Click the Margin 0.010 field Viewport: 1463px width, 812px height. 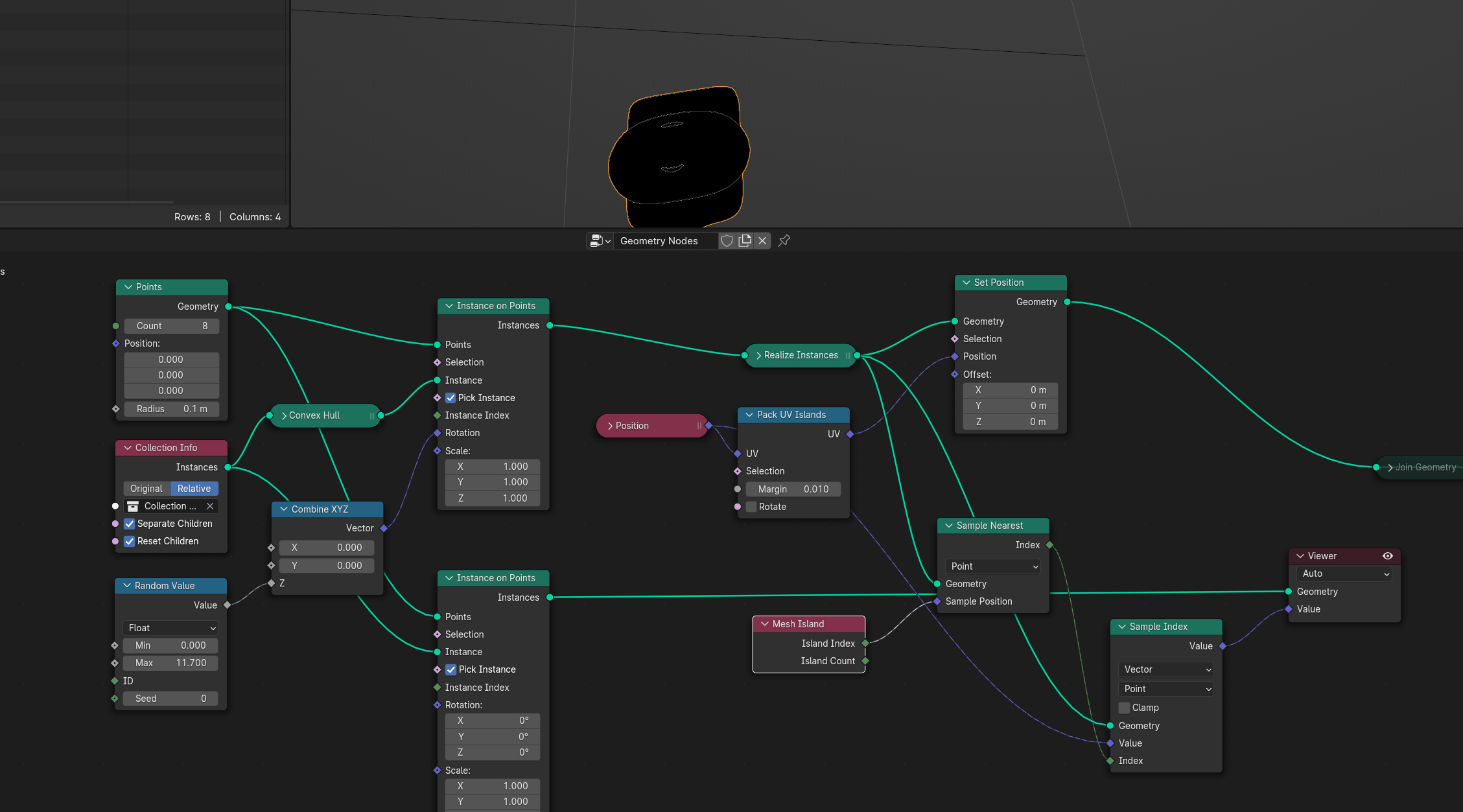793,489
